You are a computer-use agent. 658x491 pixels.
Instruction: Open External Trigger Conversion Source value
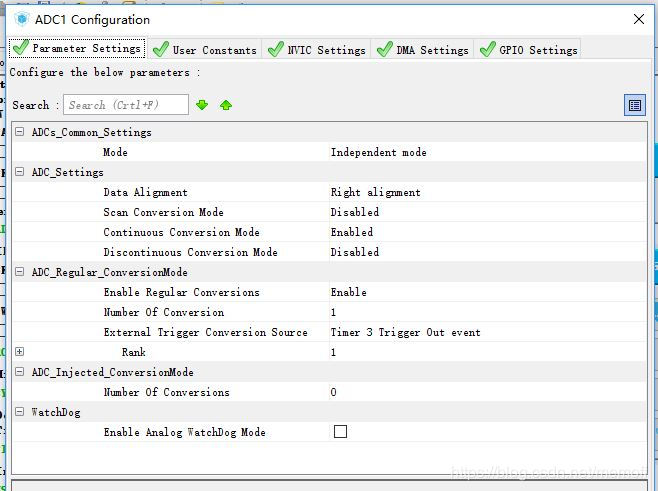tap(405, 332)
